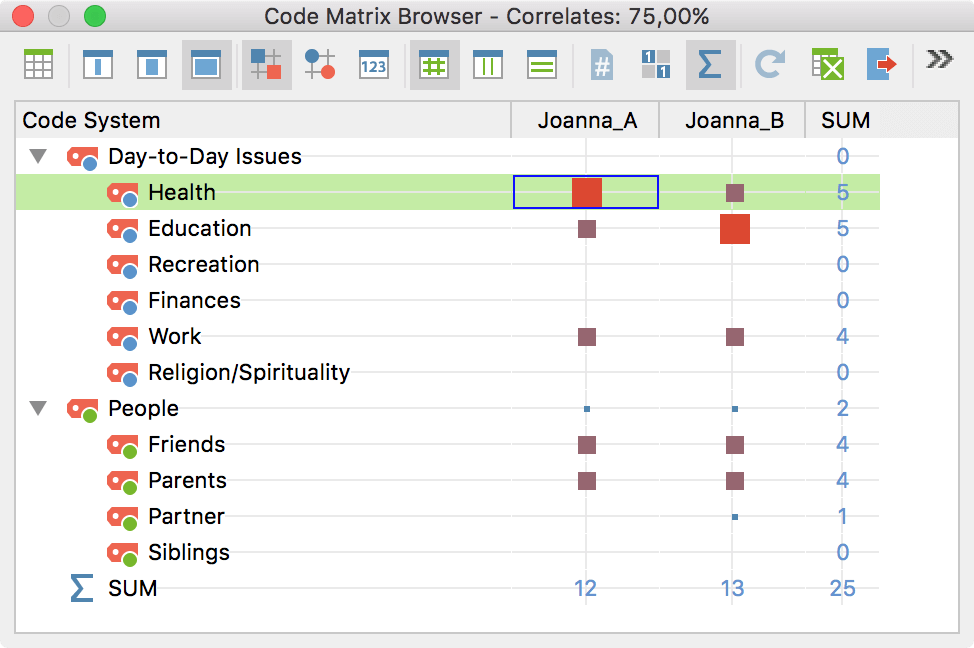The height and width of the screenshot is (648, 974).
Task: Select the Health code row
Action: tap(447, 193)
